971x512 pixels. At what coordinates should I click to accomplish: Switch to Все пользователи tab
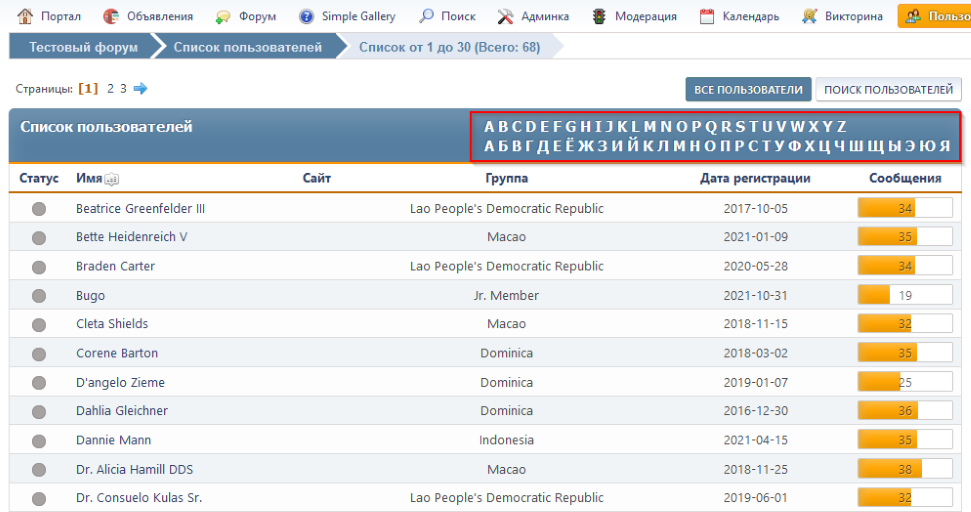click(748, 90)
